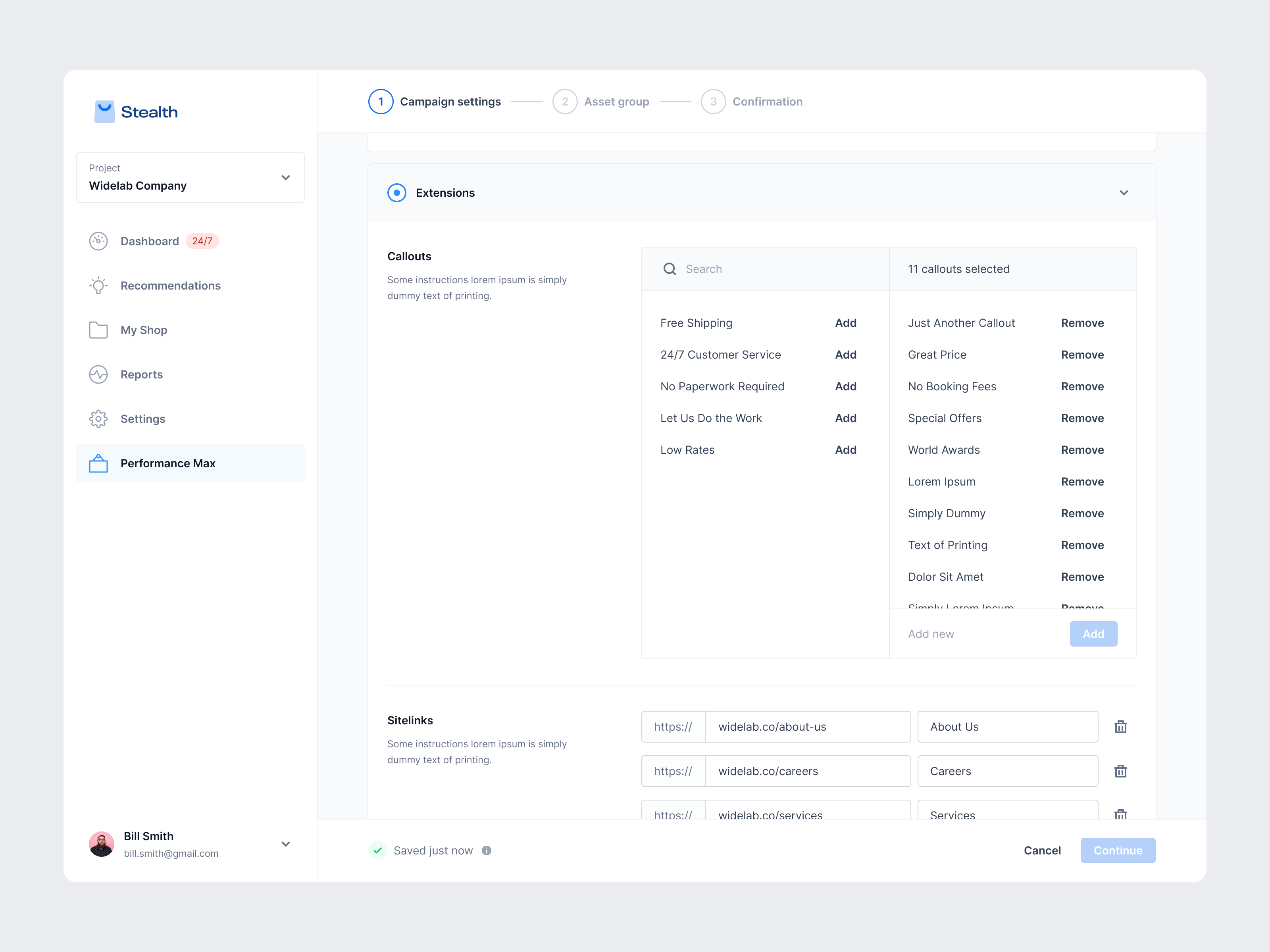This screenshot has width=1270, height=952.
Task: Edit the widelab.co/careers URL field
Action: (807, 771)
